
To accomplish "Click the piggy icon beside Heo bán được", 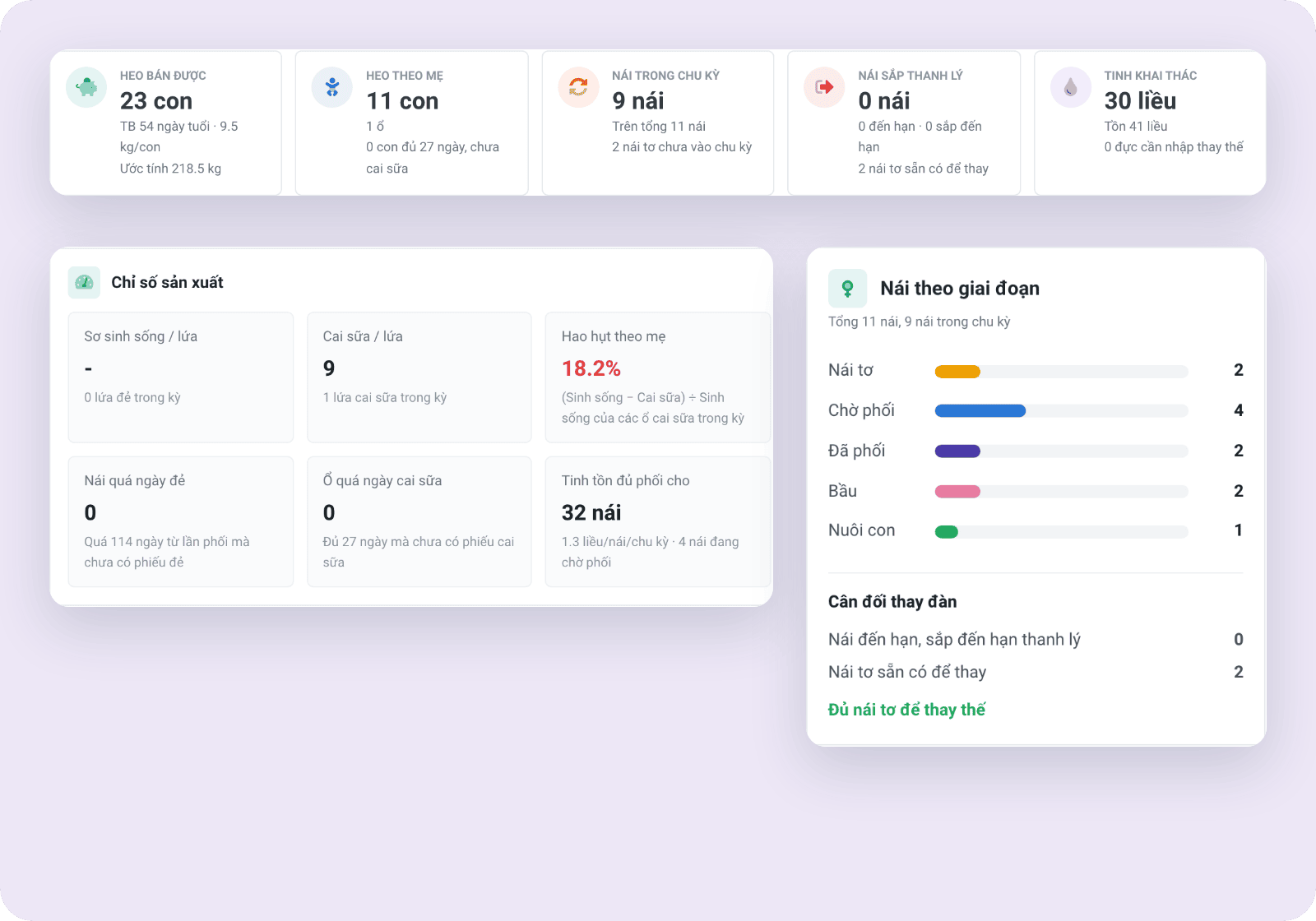I will click(86, 87).
